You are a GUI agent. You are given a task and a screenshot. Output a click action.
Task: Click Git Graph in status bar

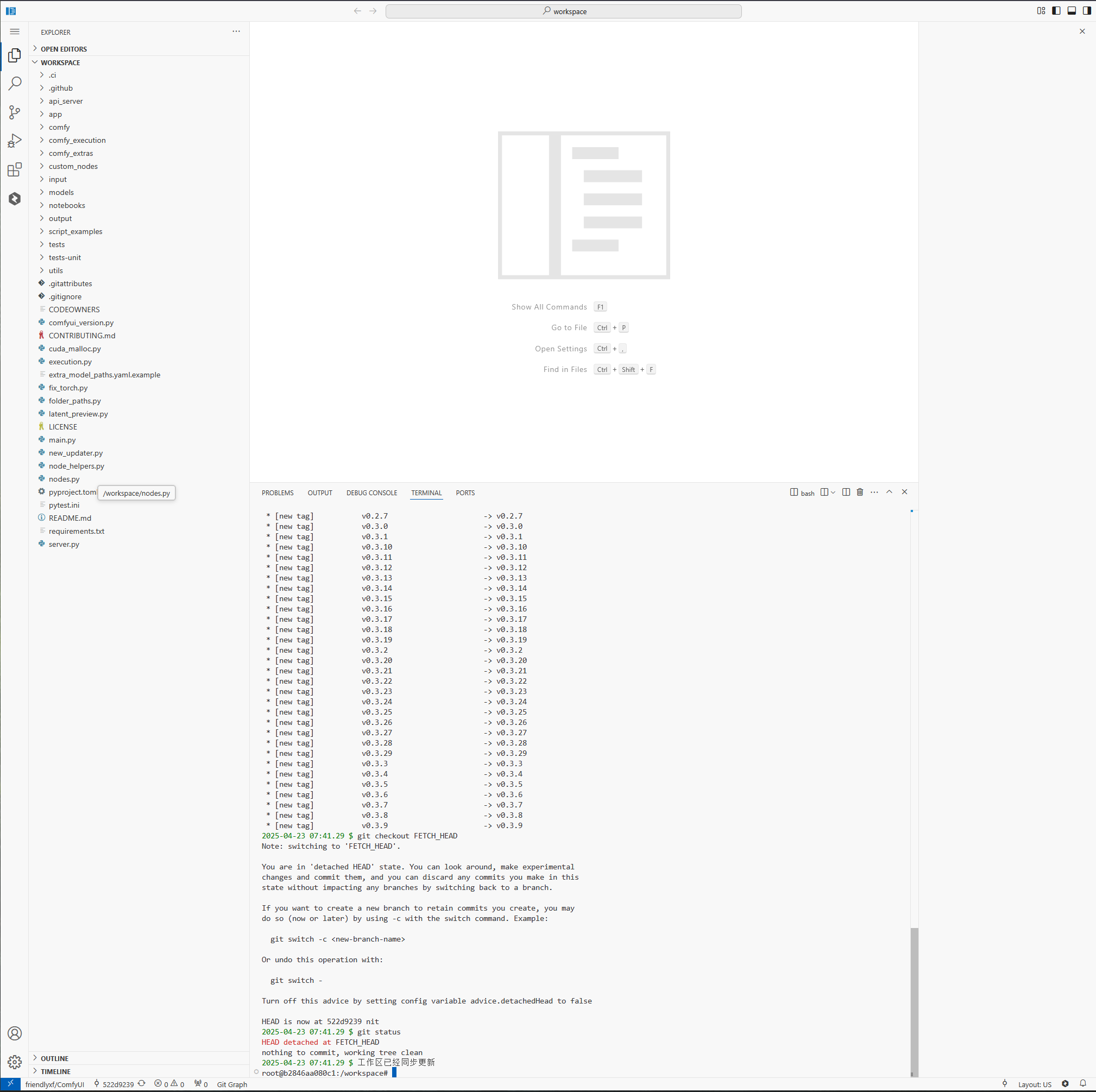pos(232,1084)
